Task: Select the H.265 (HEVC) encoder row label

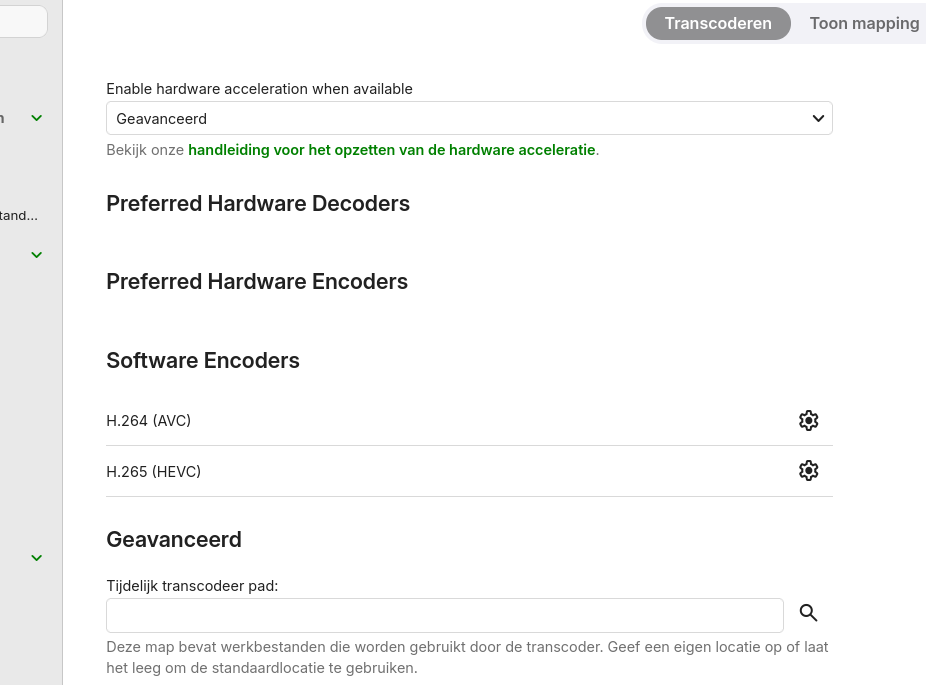Action: [154, 471]
